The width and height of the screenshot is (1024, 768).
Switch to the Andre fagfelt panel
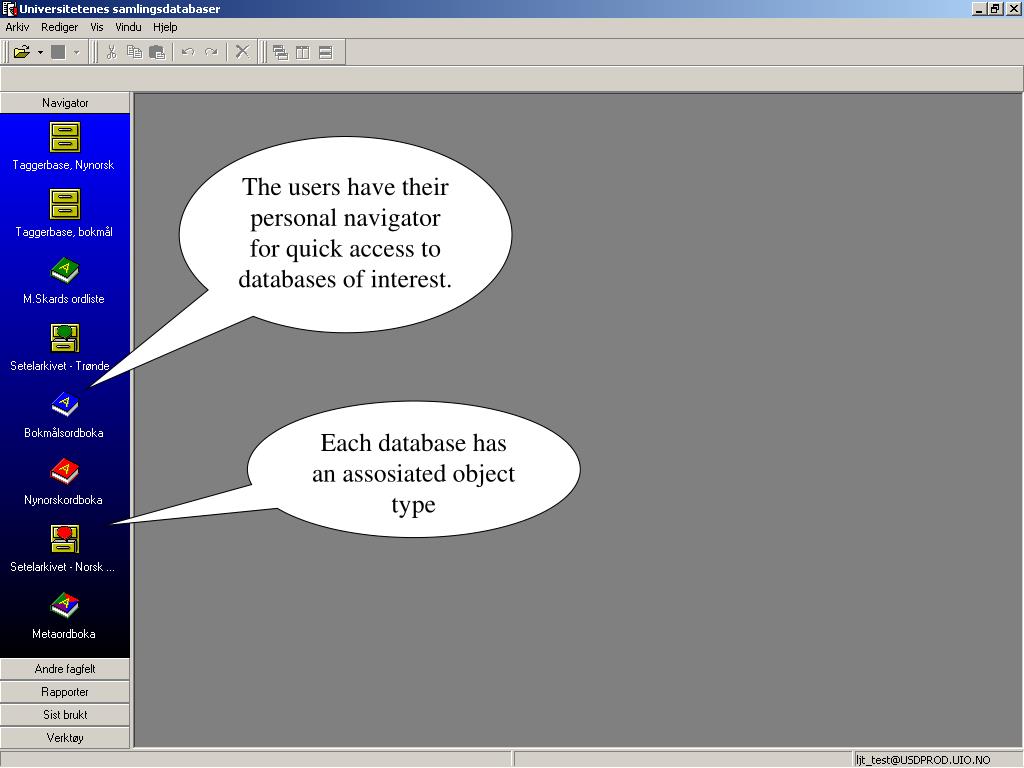click(x=65, y=669)
